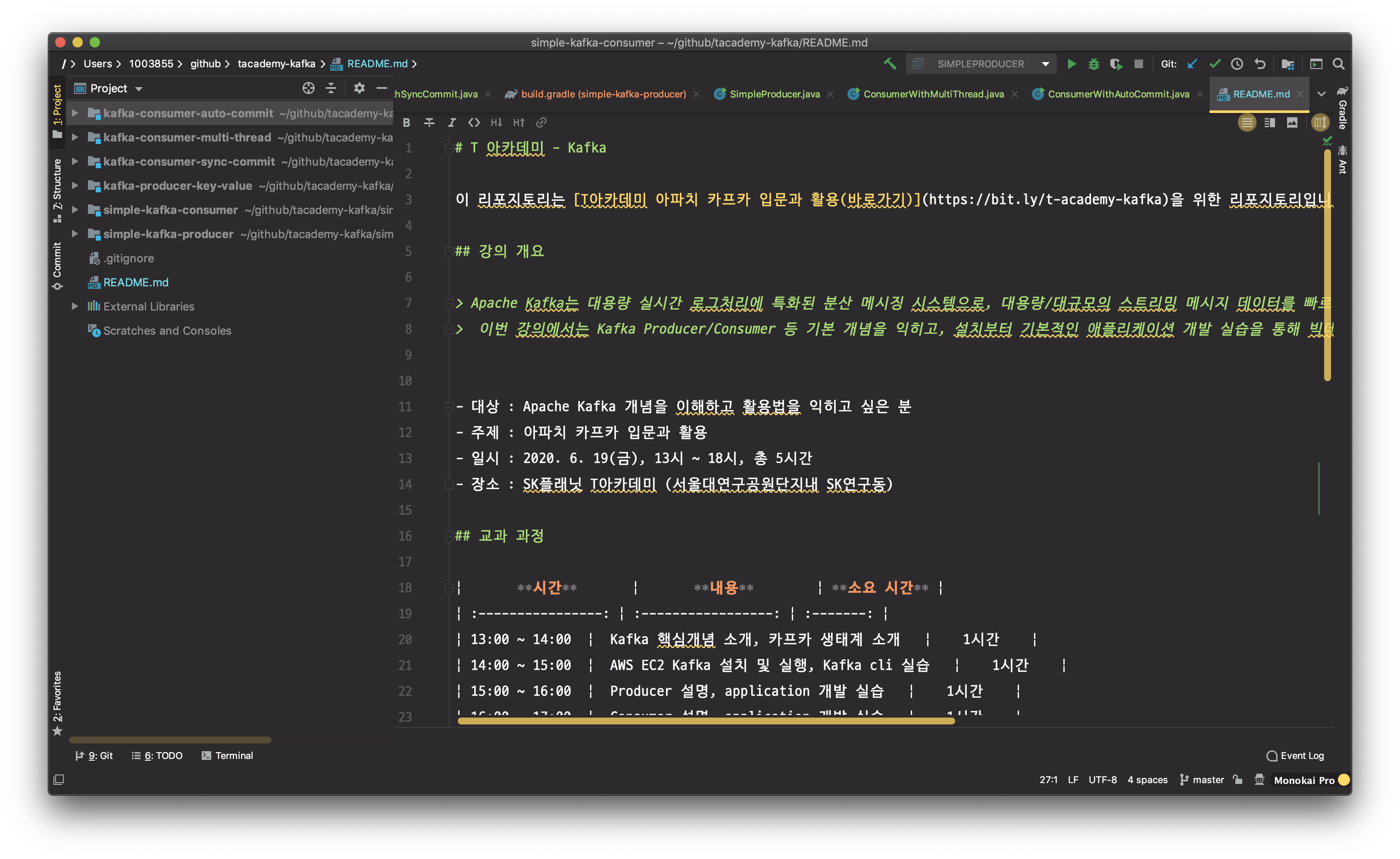Switch to editor and preview split
Screen dimensions: 1400x859
coord(1270,122)
